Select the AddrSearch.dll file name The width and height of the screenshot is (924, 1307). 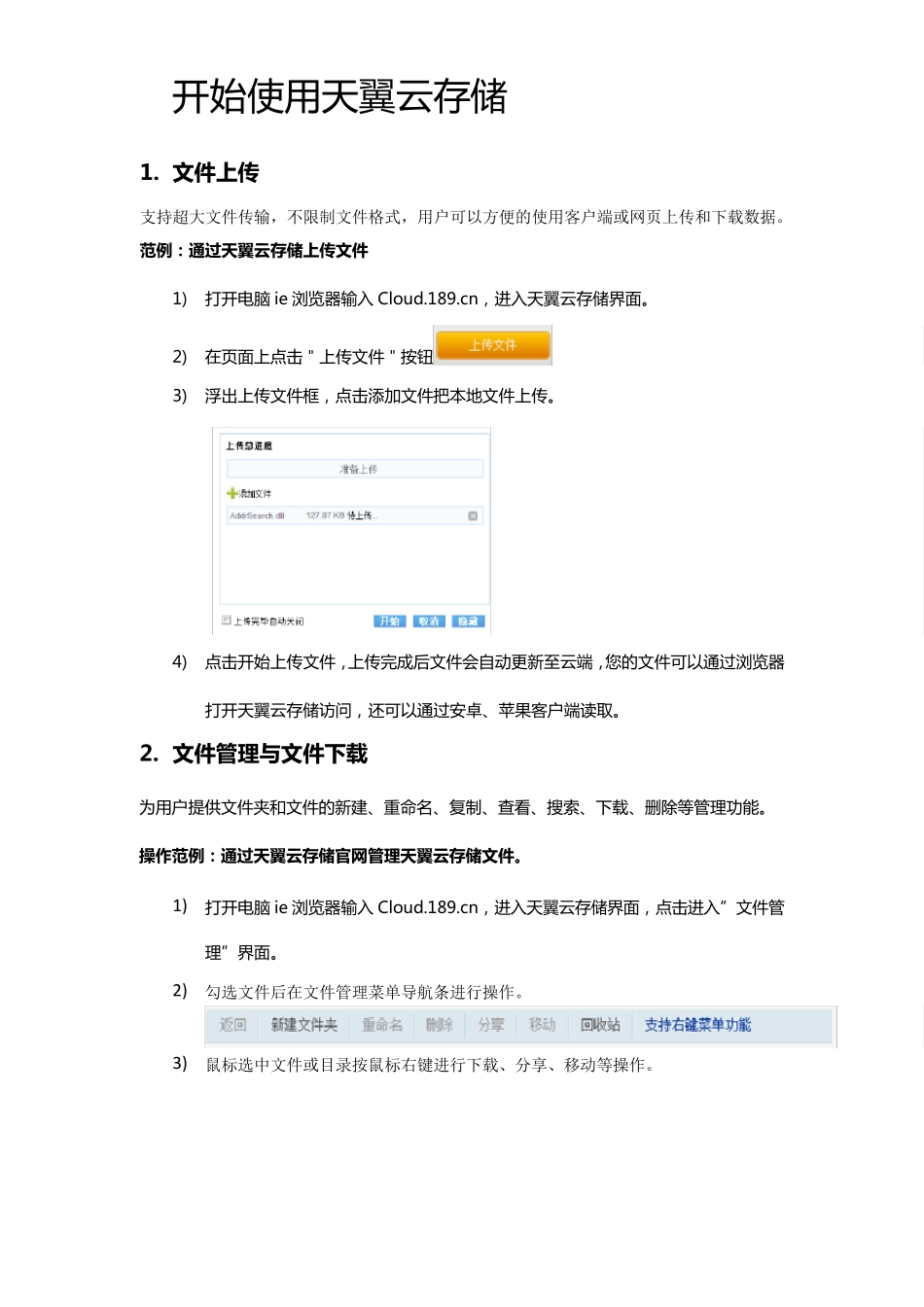click(257, 515)
